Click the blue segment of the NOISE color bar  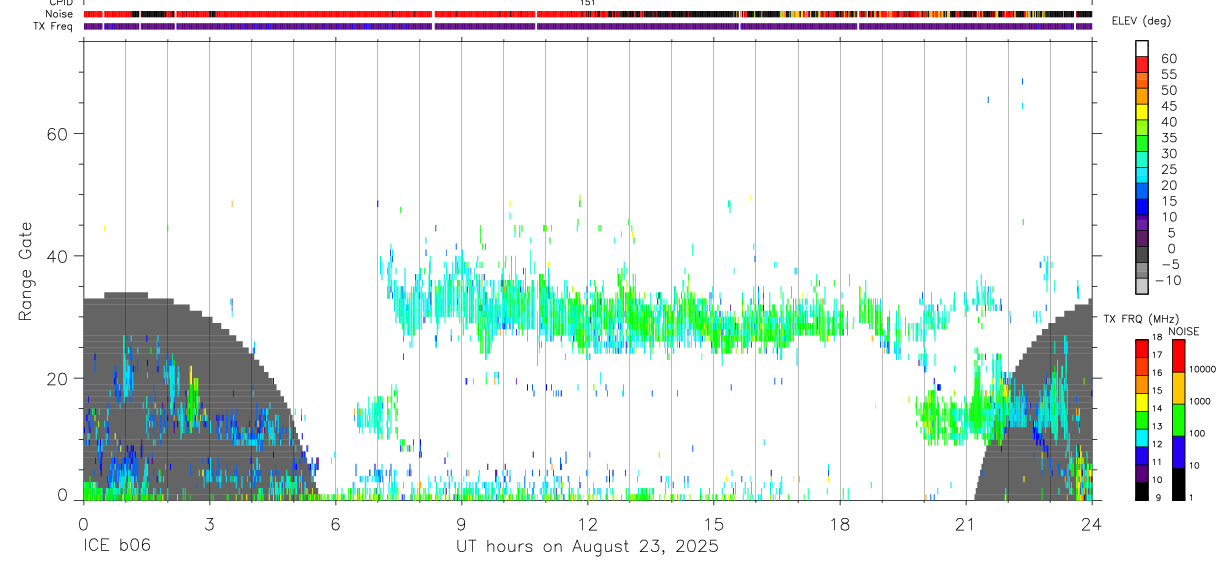[1178, 452]
